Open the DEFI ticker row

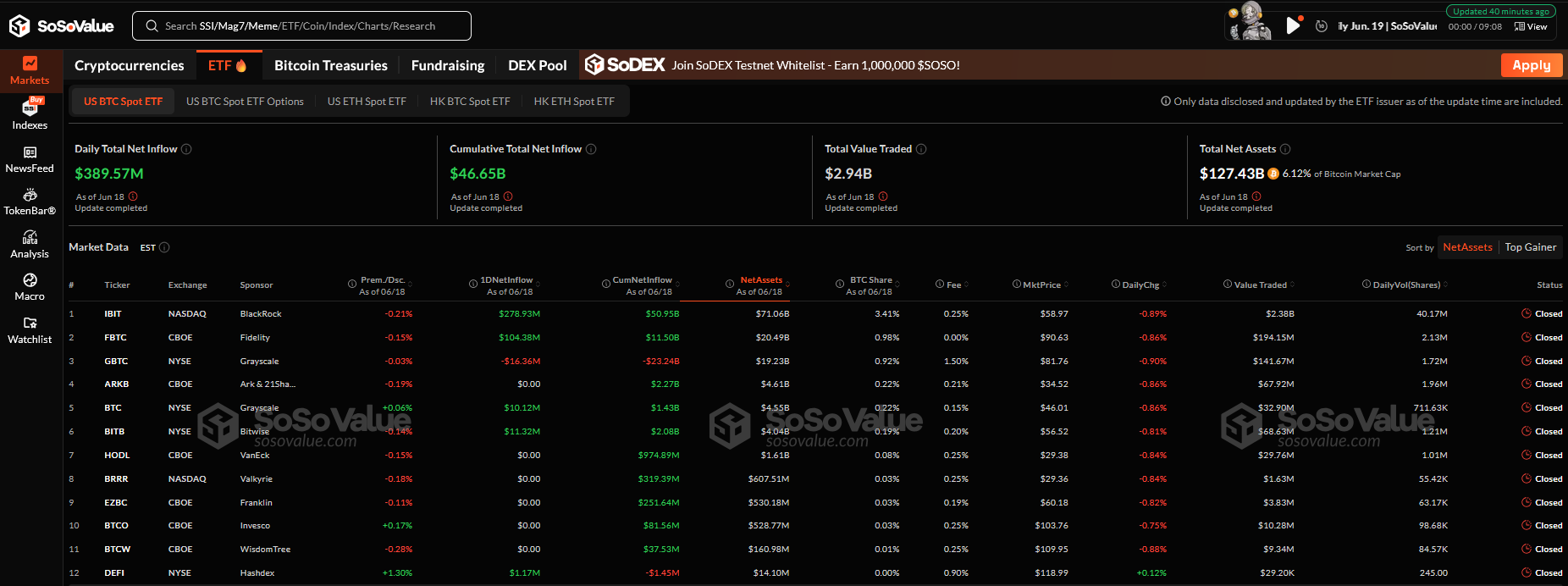[x=816, y=573]
